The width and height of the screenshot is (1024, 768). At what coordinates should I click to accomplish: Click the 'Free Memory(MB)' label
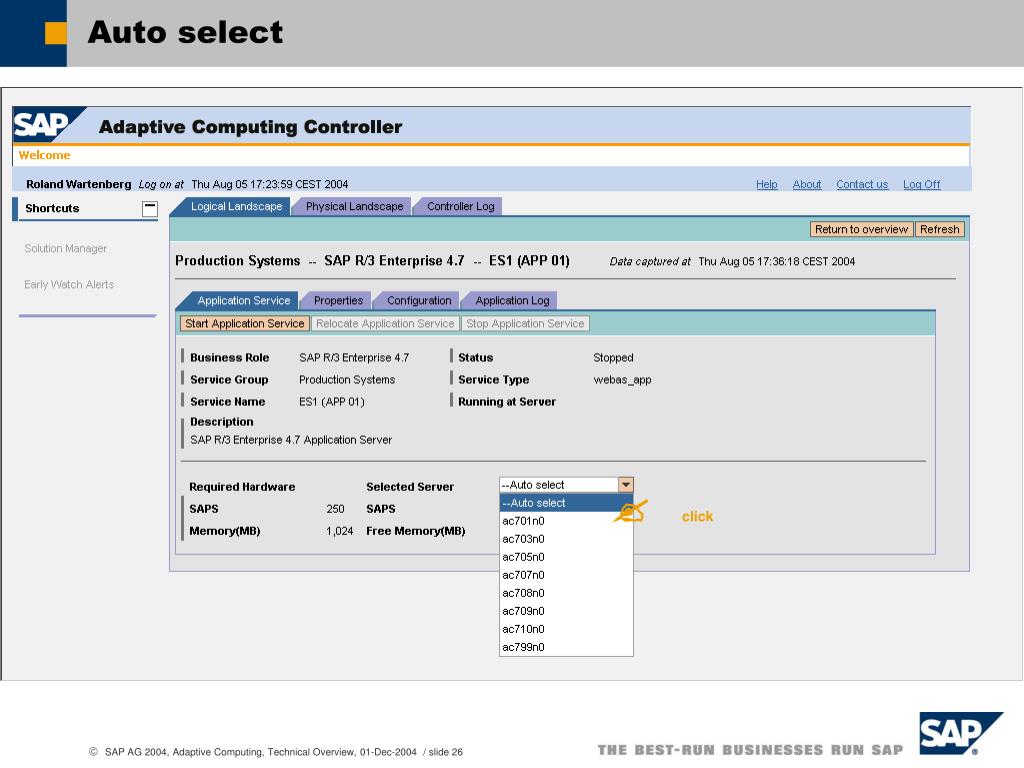click(415, 531)
